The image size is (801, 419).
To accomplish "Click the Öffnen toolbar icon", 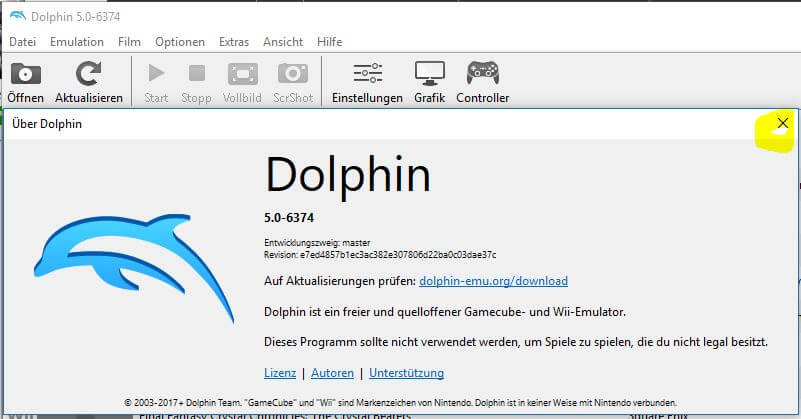I will tap(25, 74).
